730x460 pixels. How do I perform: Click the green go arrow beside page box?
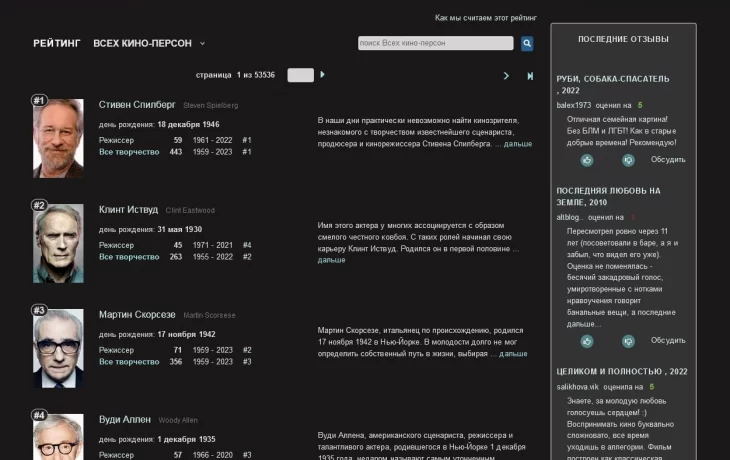tap(322, 74)
